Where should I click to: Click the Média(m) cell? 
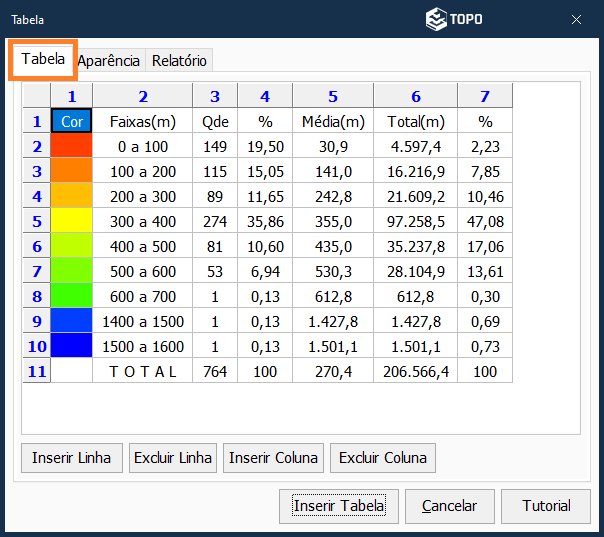[x=333, y=121]
